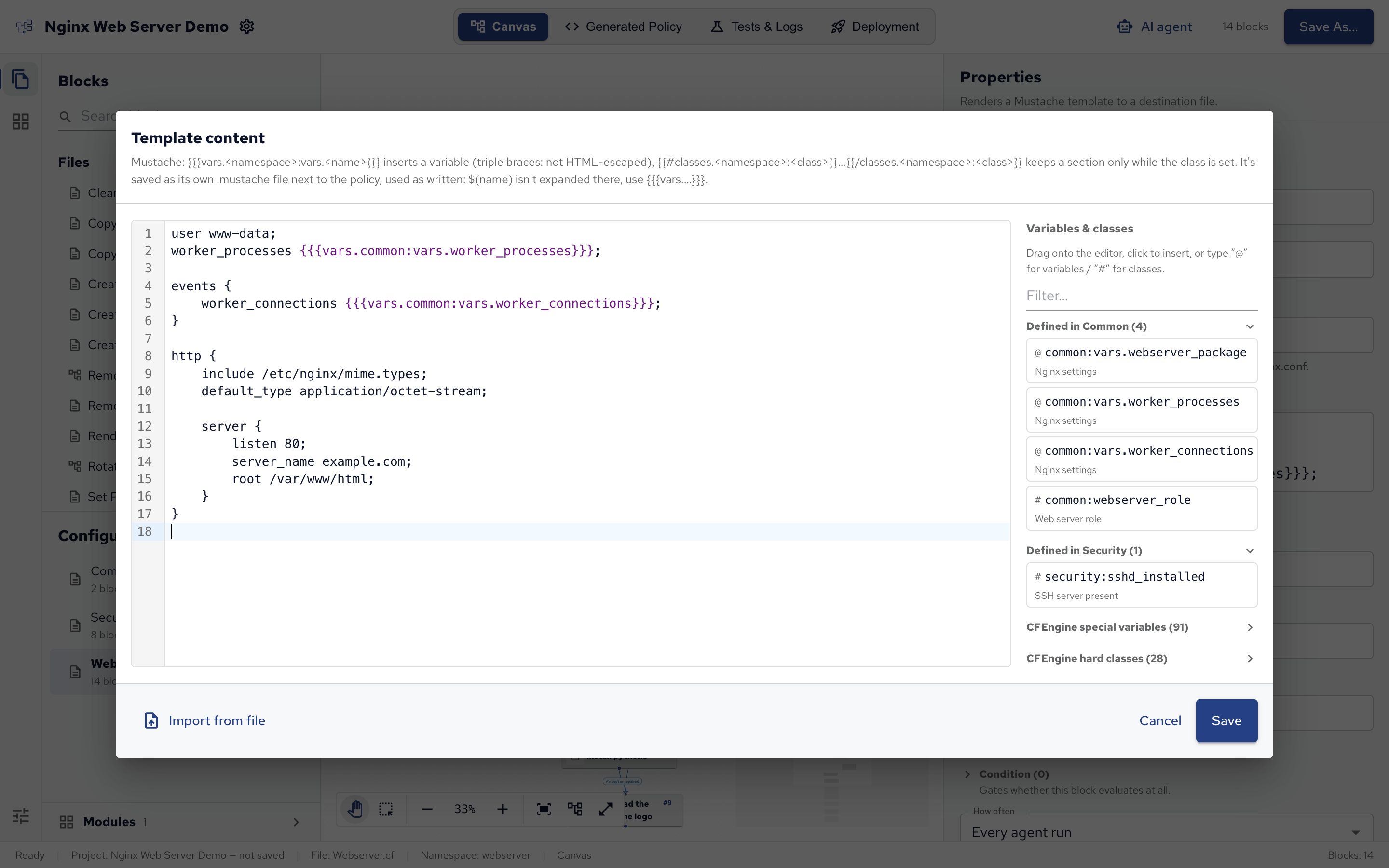Click the fit-to-screen canvas icon
This screenshot has width=1389, height=868.
pos(544,809)
